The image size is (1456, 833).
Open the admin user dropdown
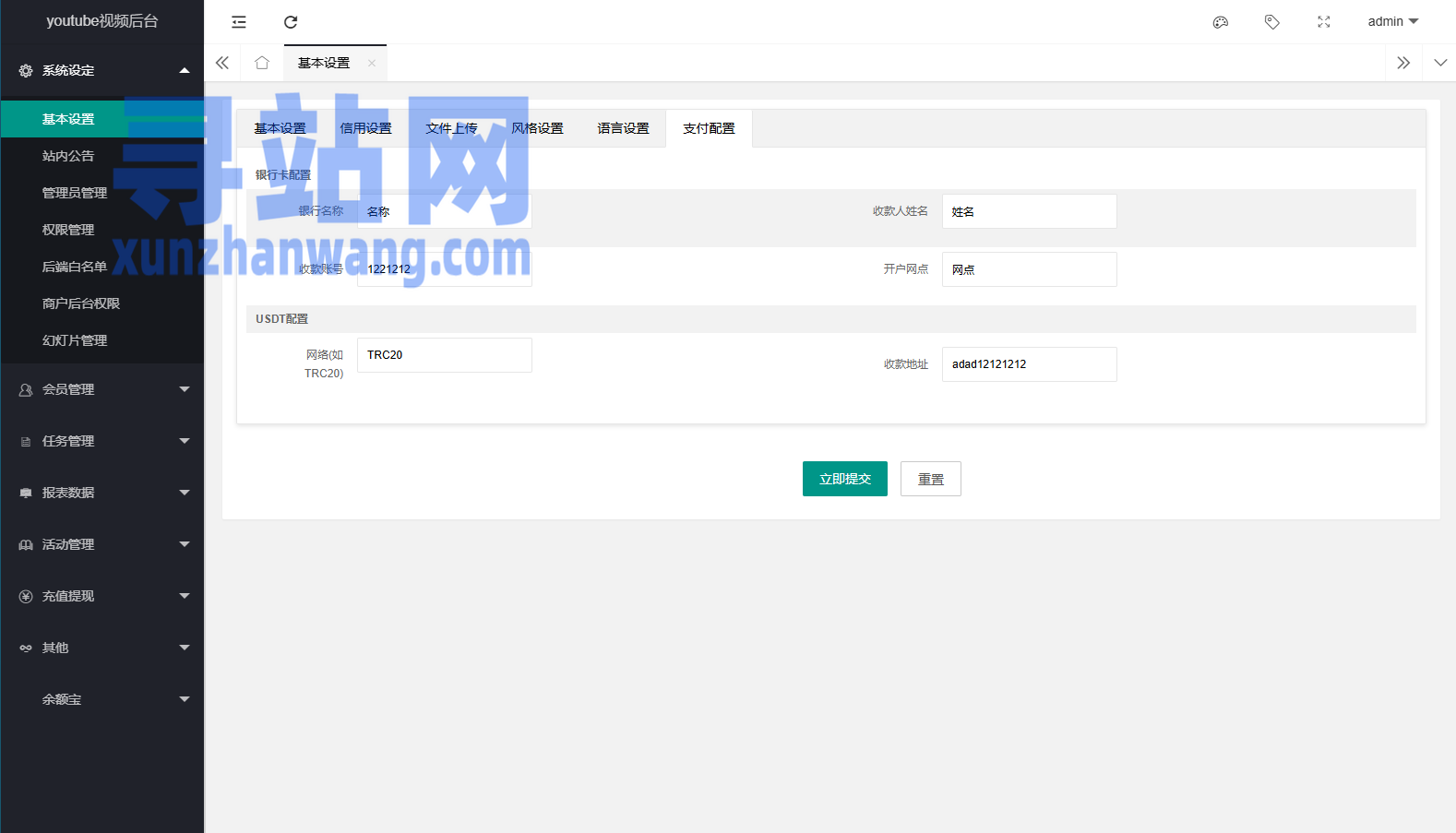(1393, 21)
